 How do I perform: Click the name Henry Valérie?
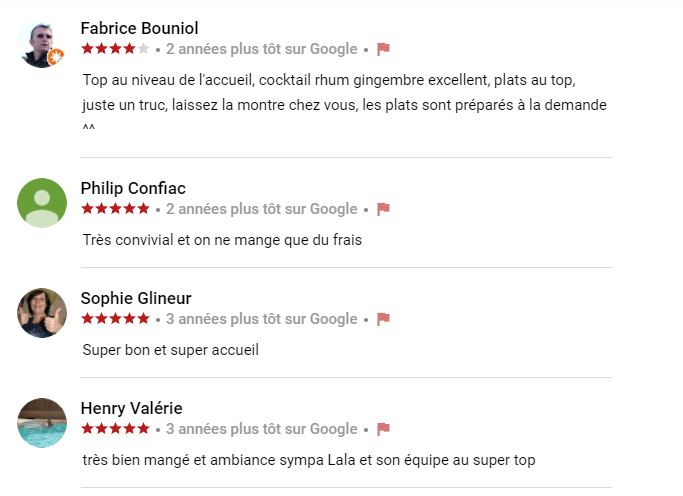131,409
